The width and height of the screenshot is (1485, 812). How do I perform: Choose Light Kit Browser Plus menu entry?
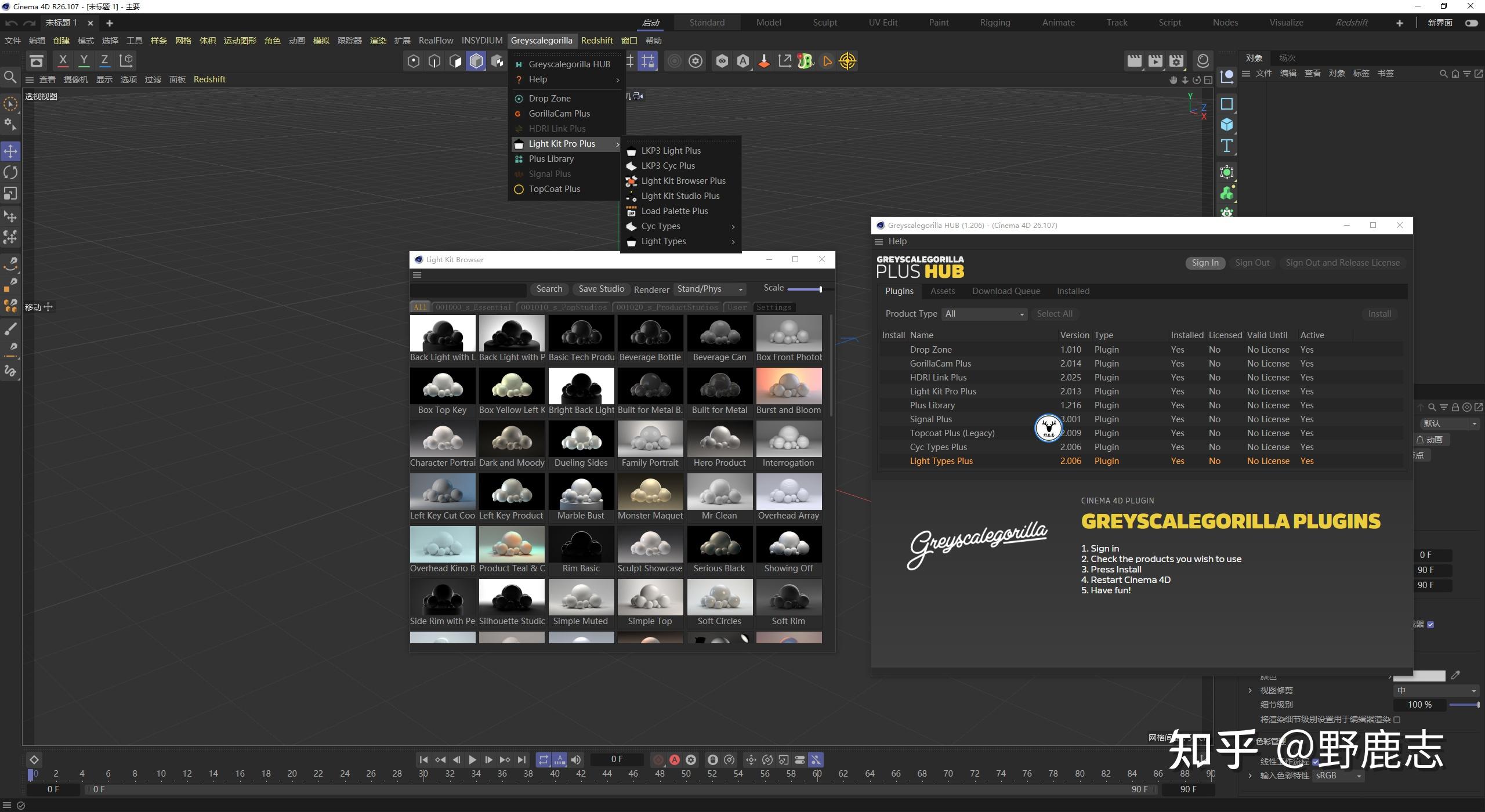point(683,181)
